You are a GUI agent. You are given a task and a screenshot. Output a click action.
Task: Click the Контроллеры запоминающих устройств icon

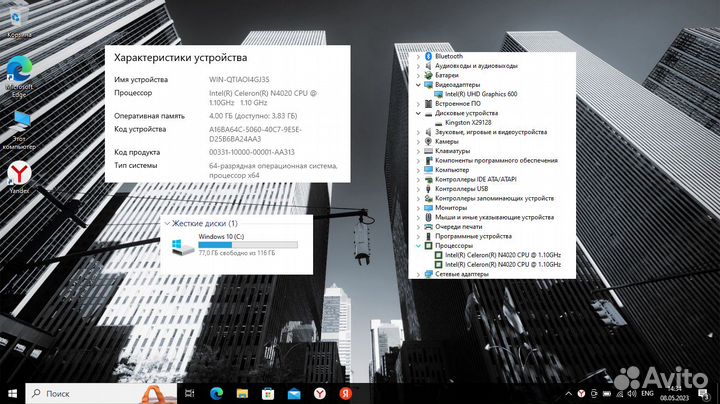click(x=428, y=198)
